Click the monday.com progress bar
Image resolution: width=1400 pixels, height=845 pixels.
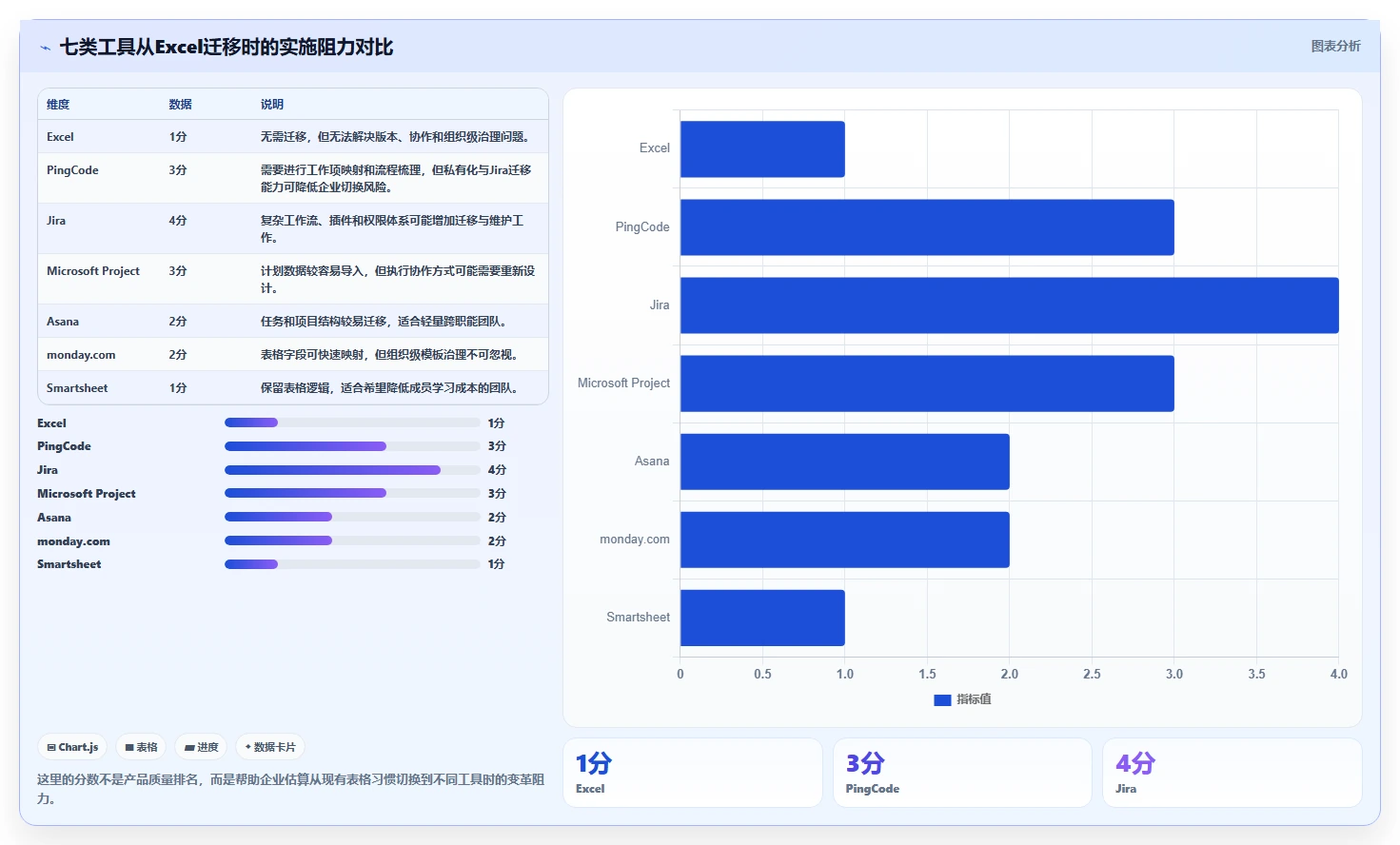(352, 540)
